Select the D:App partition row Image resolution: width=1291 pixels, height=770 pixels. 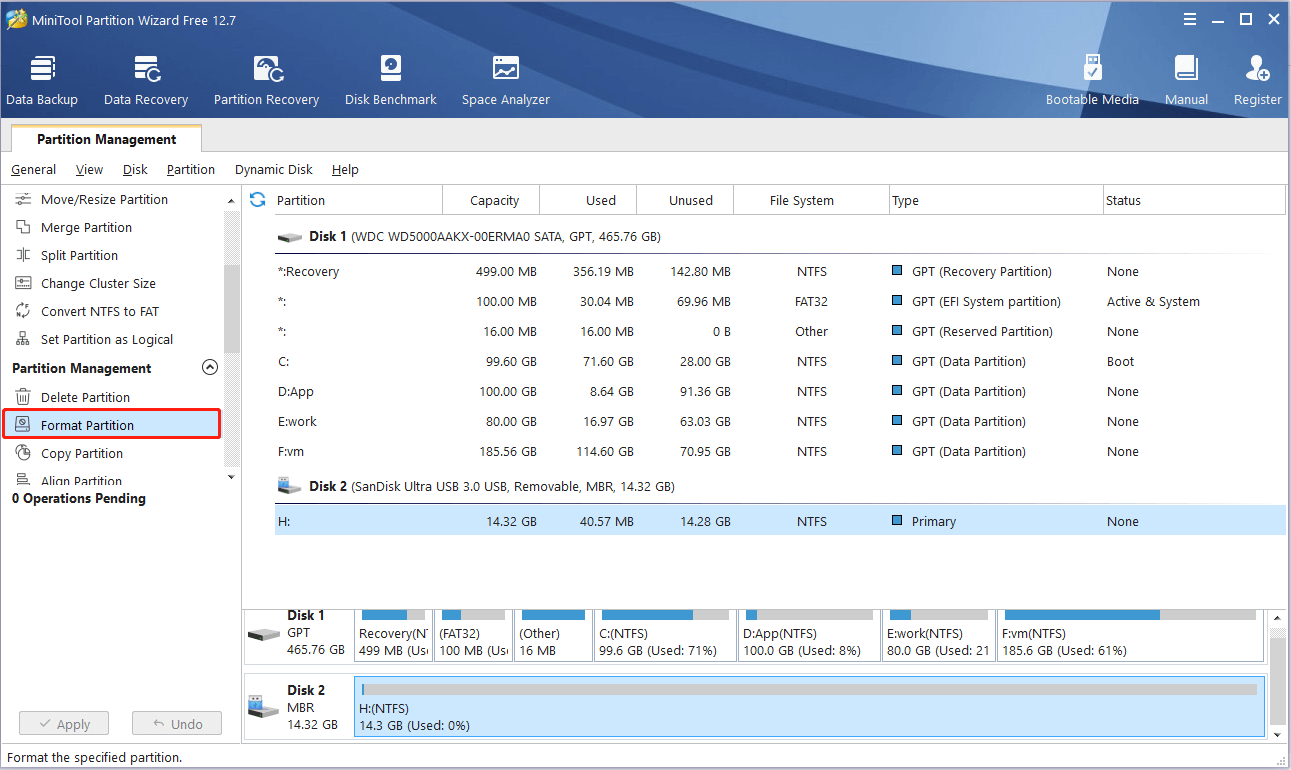point(780,392)
